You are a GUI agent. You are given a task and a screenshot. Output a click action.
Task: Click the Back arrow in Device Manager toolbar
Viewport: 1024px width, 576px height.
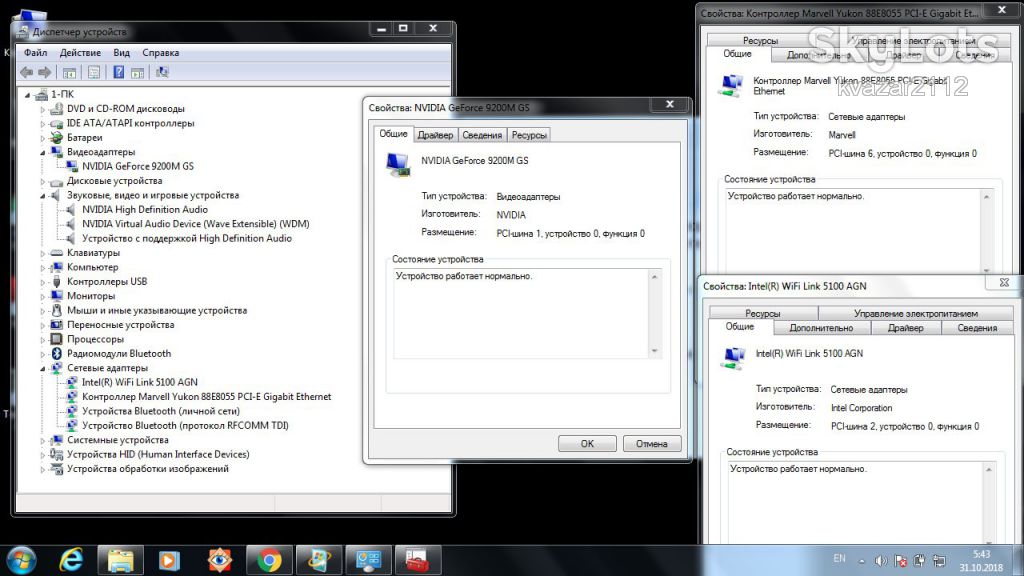coord(27,72)
